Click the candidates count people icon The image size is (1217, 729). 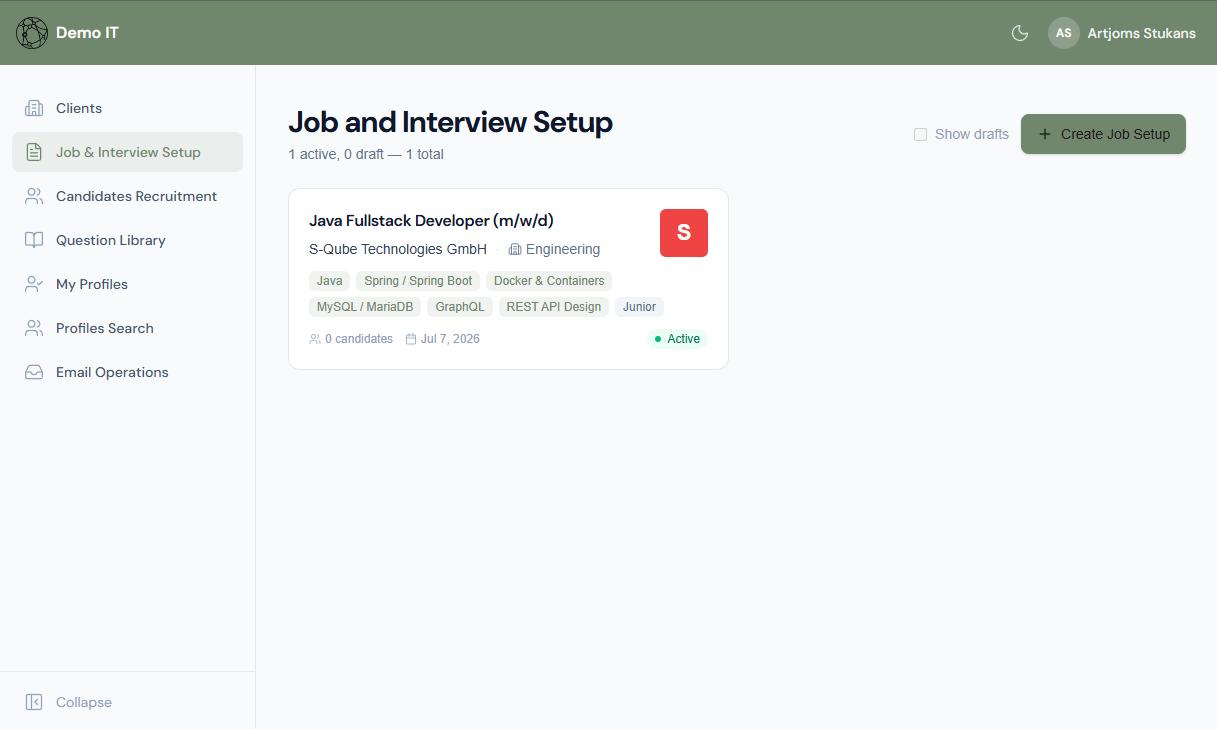(x=315, y=339)
